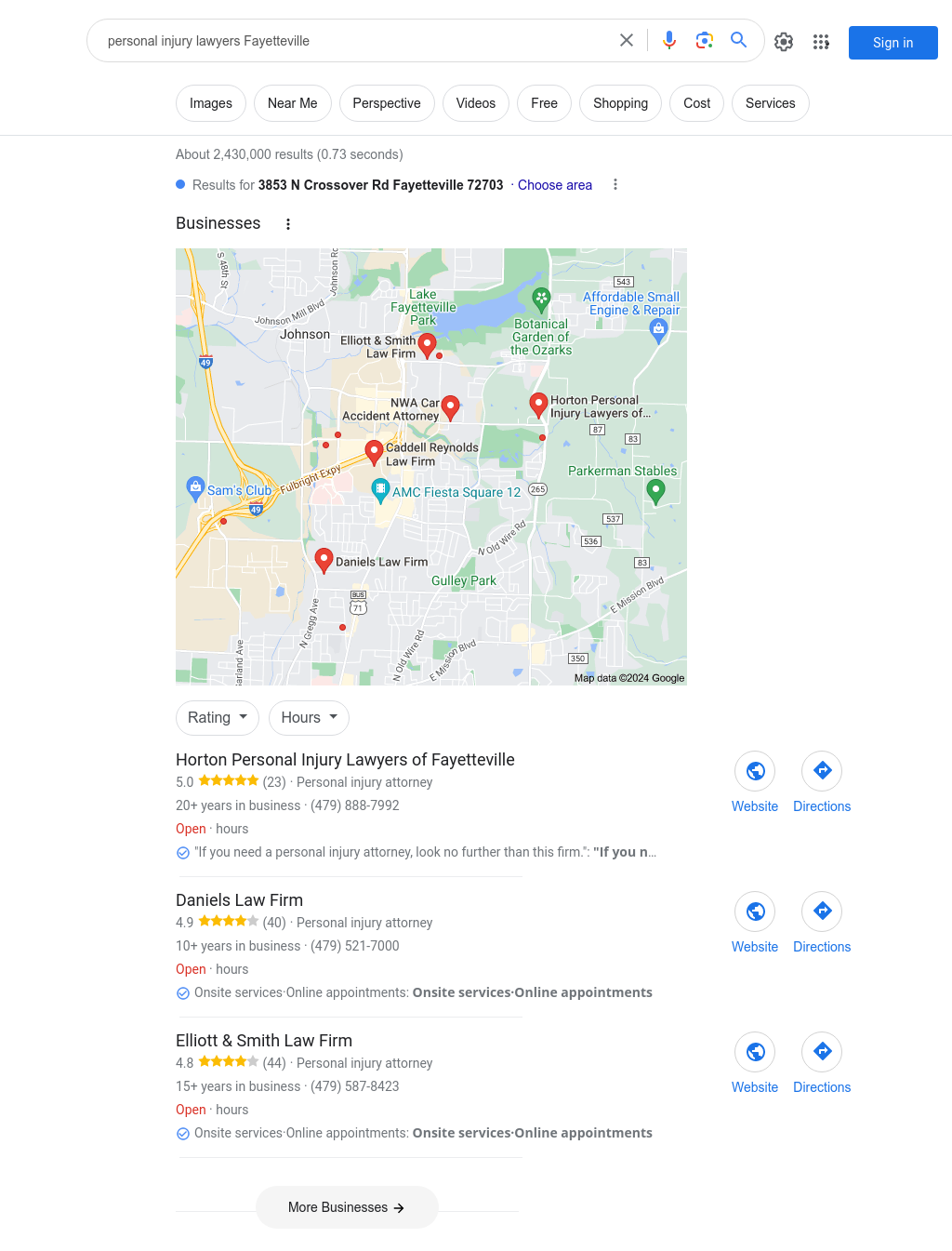Get Directions to Elliott & Smith Law Firm

(822, 1052)
